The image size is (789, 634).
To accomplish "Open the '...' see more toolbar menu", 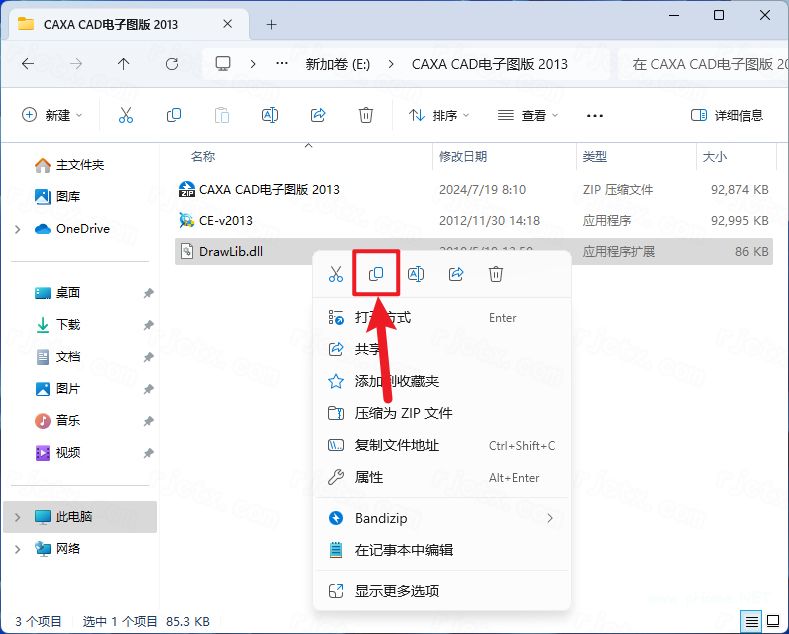I will pyautogui.click(x=595, y=116).
